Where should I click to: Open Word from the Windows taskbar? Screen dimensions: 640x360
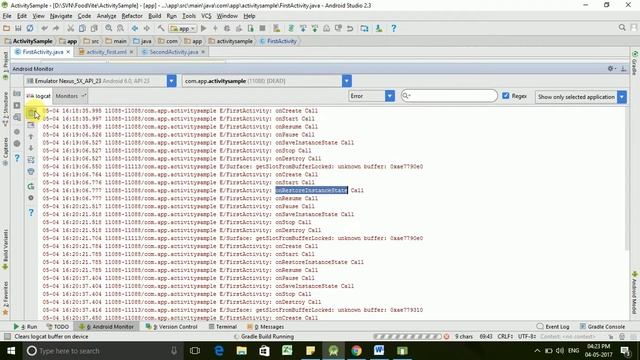point(379,351)
